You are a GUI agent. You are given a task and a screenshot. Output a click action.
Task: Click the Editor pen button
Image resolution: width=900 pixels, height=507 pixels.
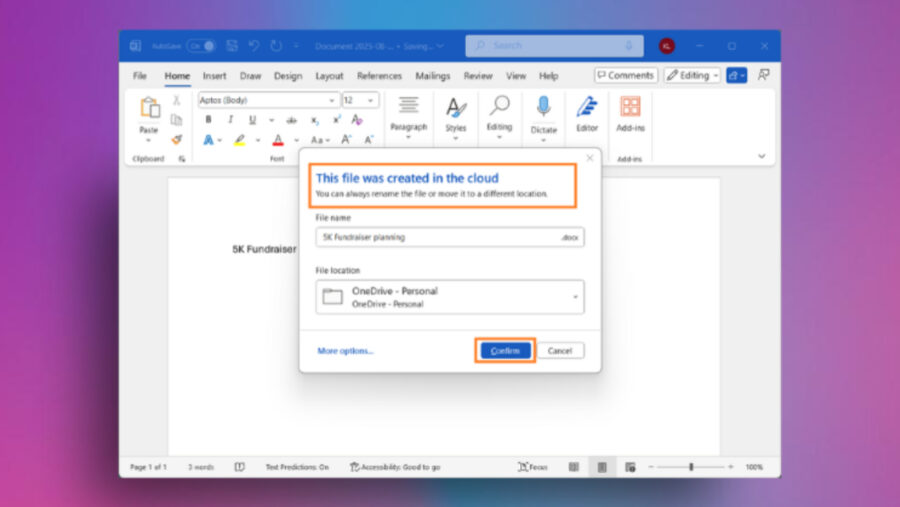coord(587,115)
